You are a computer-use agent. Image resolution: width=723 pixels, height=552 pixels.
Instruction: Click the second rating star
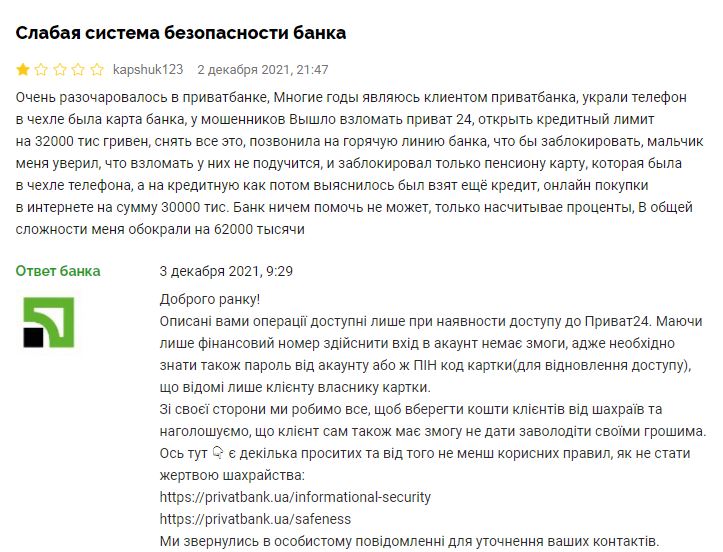[41, 70]
